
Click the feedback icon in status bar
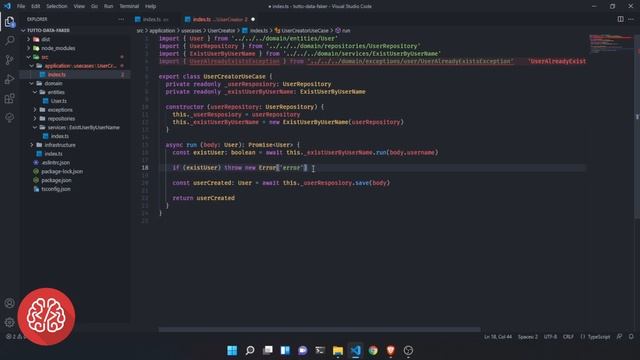[620, 336]
